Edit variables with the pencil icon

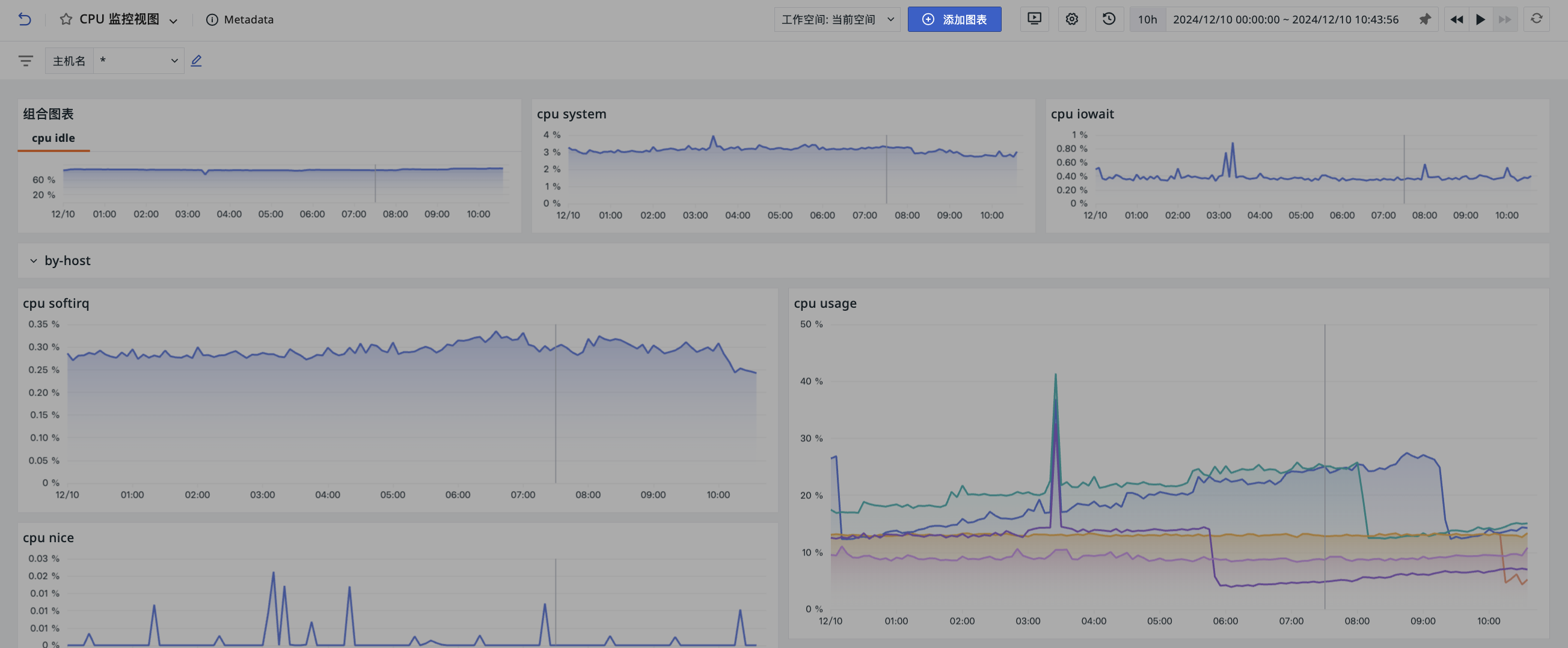click(x=196, y=61)
